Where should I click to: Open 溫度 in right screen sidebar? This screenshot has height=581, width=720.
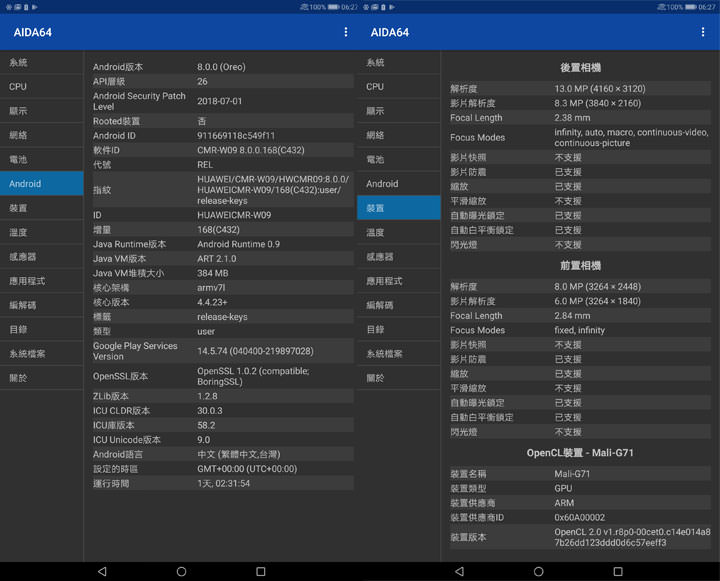399,232
